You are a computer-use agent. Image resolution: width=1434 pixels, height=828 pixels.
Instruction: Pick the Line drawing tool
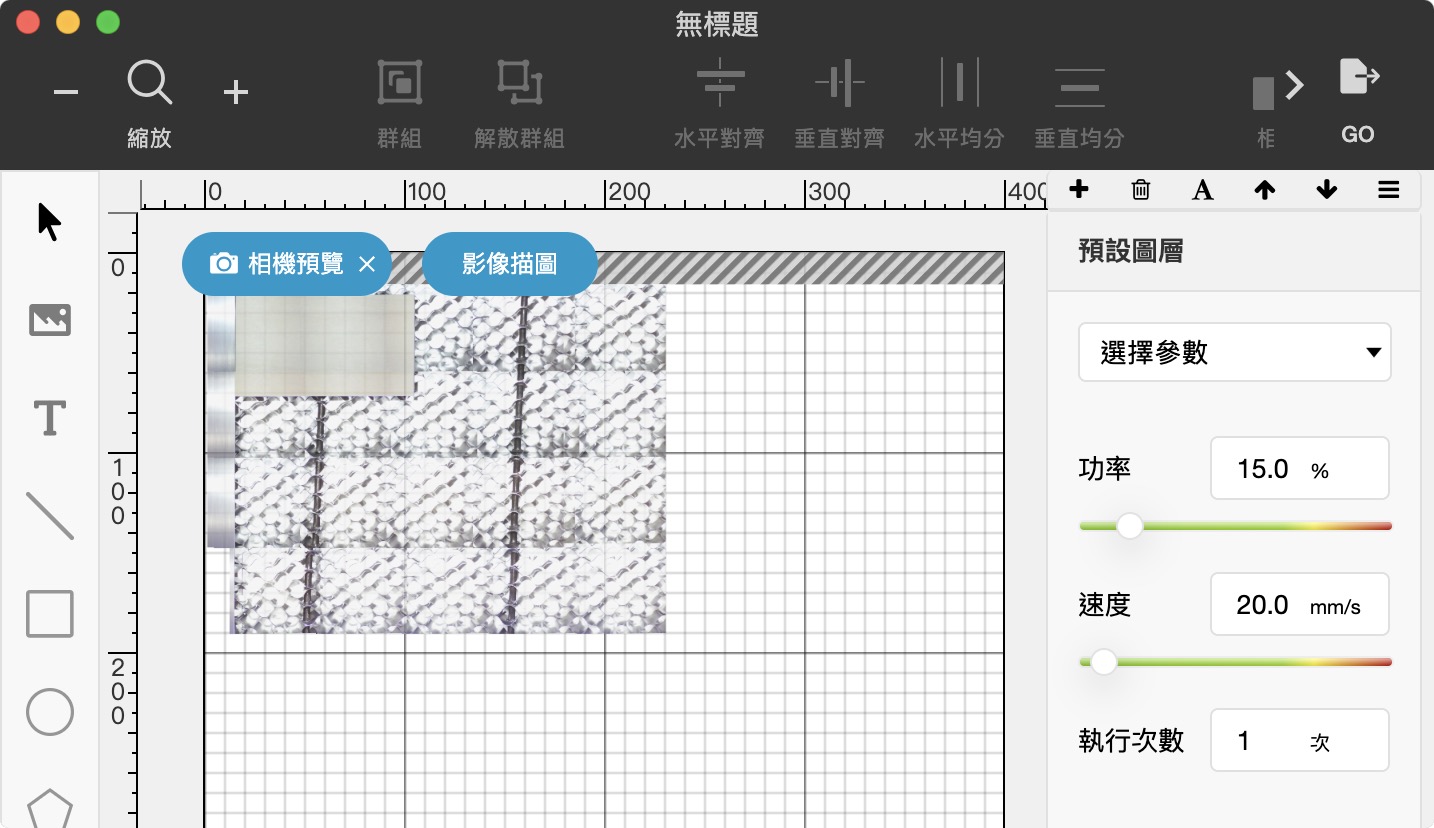pyautogui.click(x=49, y=516)
